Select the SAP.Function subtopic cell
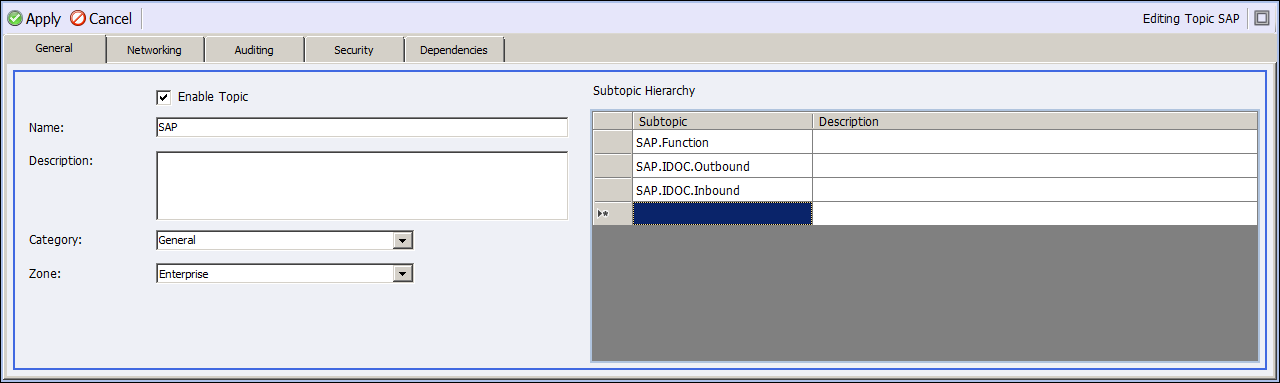 point(722,142)
